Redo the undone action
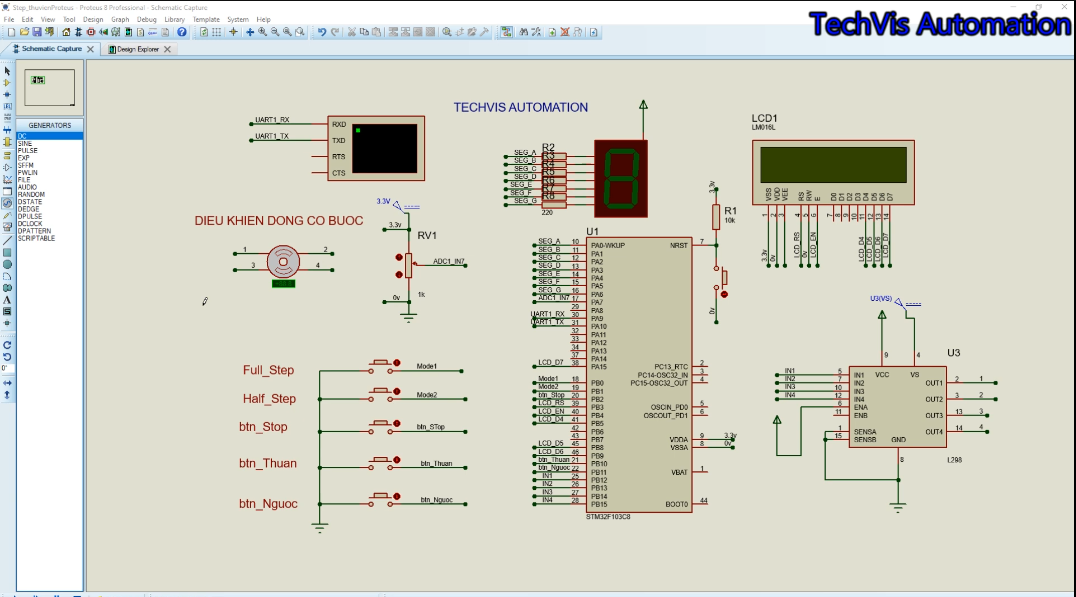1076x597 pixels. click(x=335, y=32)
